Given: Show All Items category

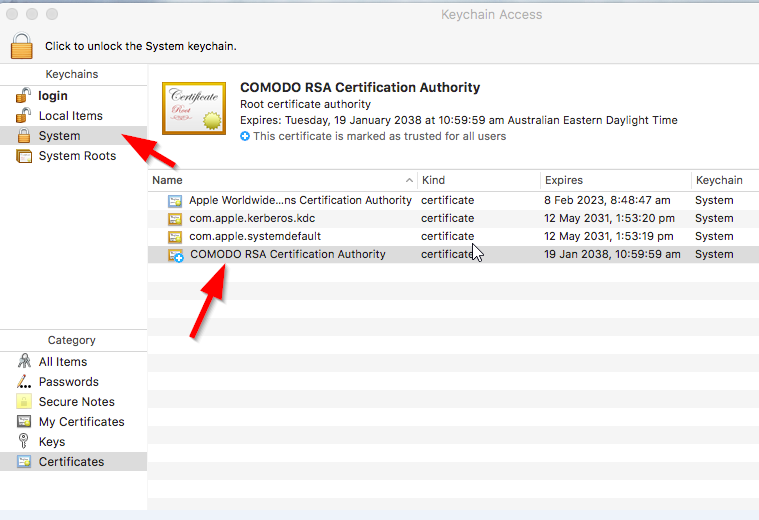Looking at the screenshot, I should coord(74,362).
